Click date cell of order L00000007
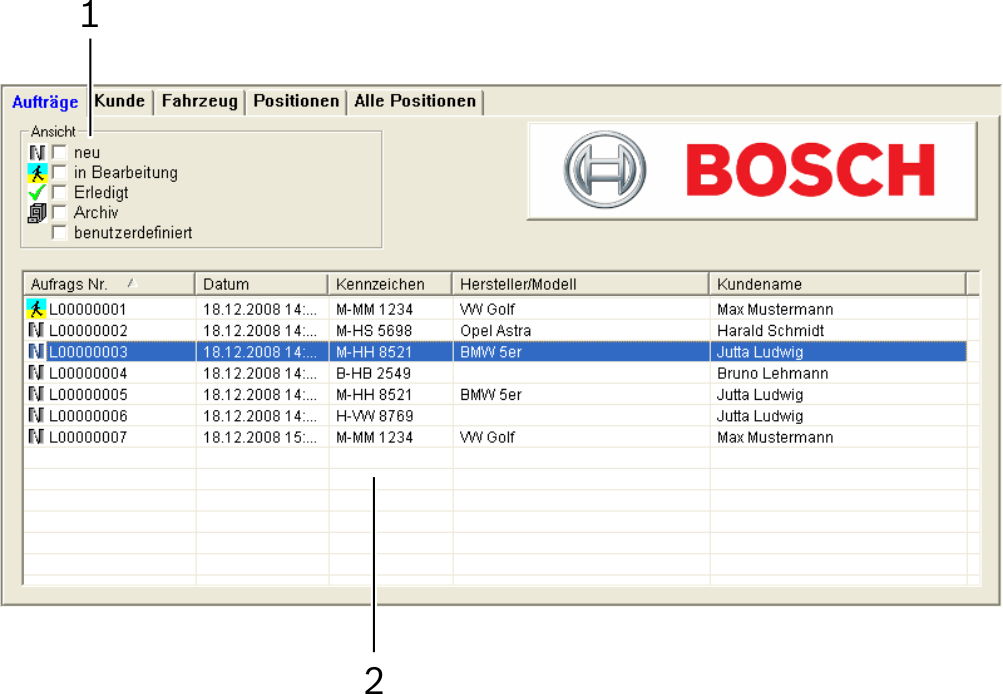The image size is (1003, 694). 260,438
